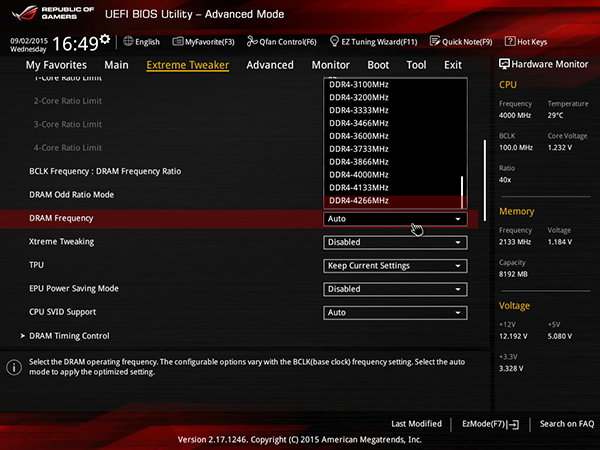The height and width of the screenshot is (450, 600).
Task: Select CPU SVID Support label
Action: (62, 312)
